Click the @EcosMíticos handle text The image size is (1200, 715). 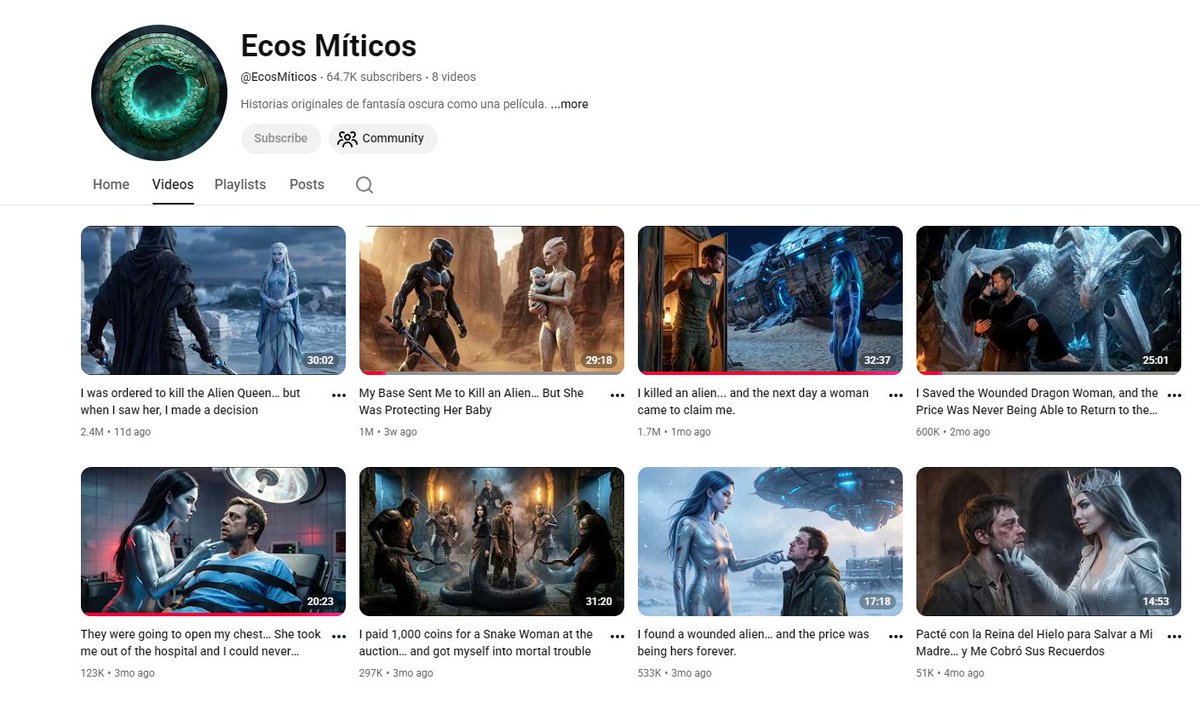279,77
